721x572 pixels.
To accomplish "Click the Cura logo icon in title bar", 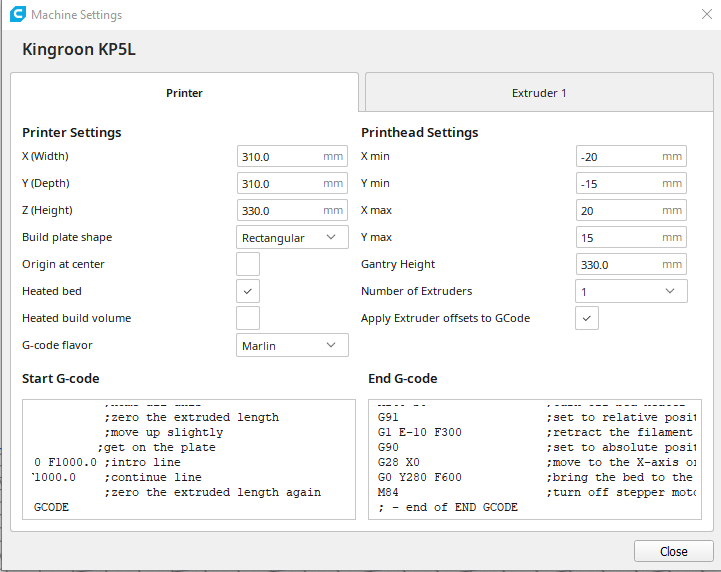I will tap(16, 15).
